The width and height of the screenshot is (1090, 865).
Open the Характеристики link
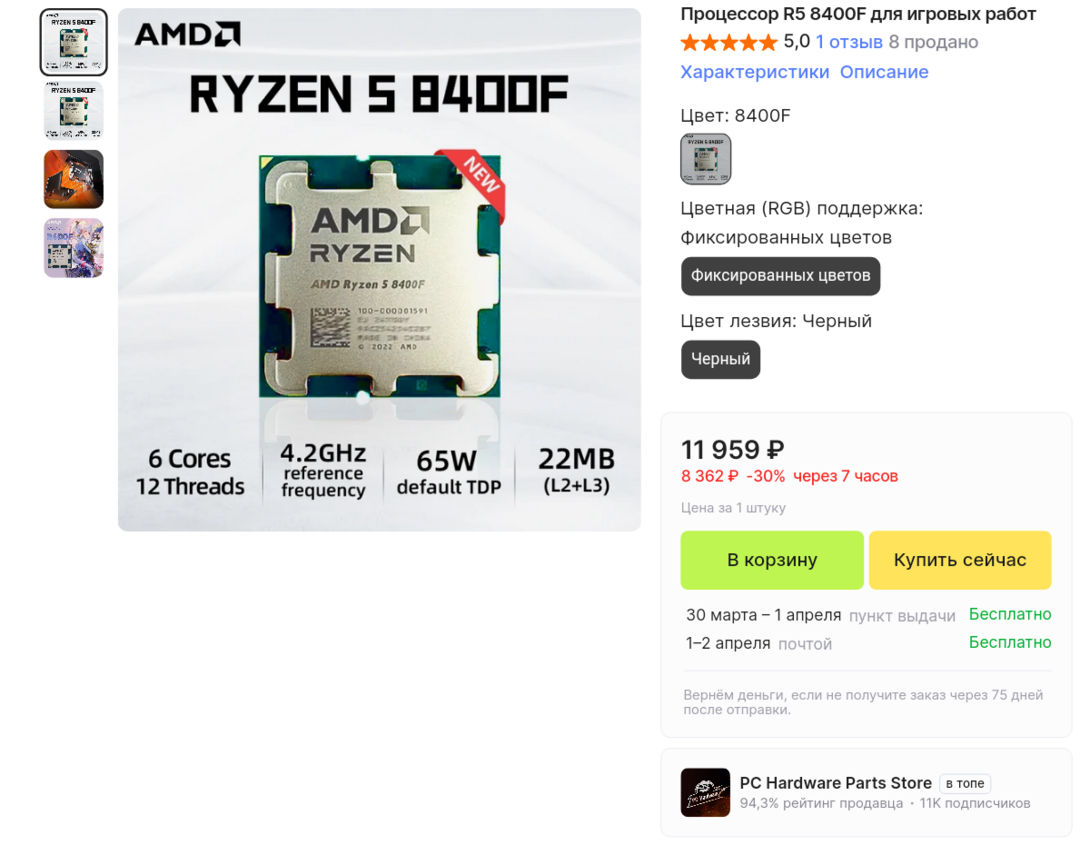[754, 72]
